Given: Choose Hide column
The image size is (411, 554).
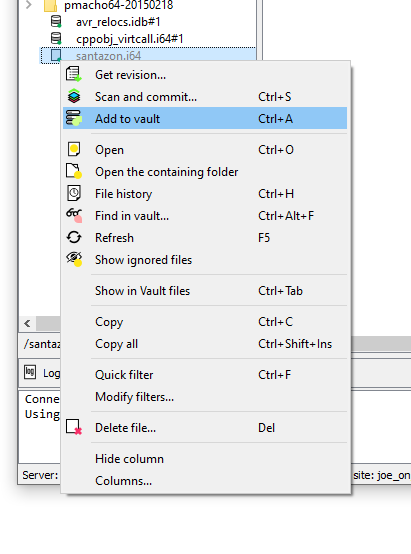Looking at the screenshot, I should 205,459.
